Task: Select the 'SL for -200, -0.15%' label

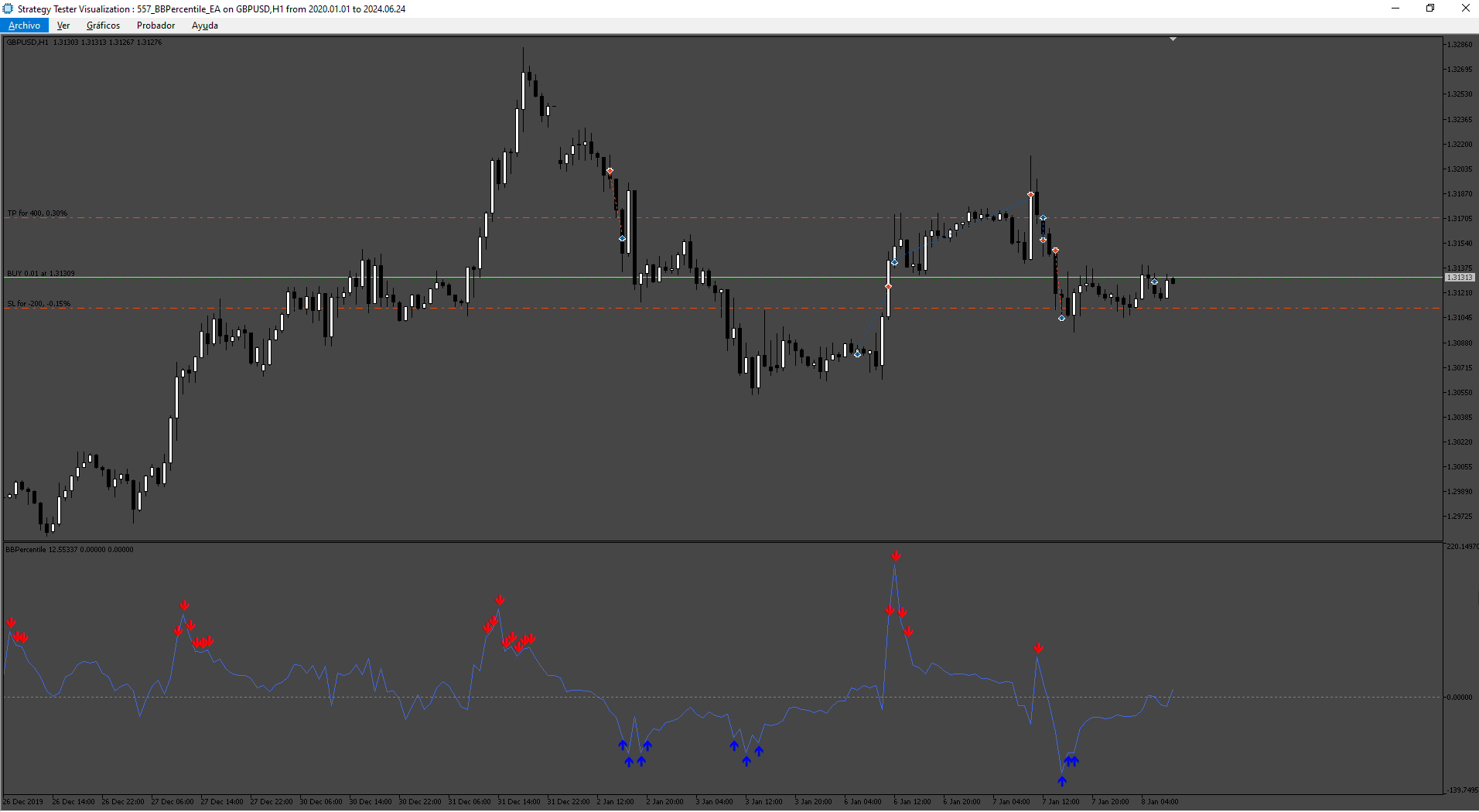Action: click(39, 304)
